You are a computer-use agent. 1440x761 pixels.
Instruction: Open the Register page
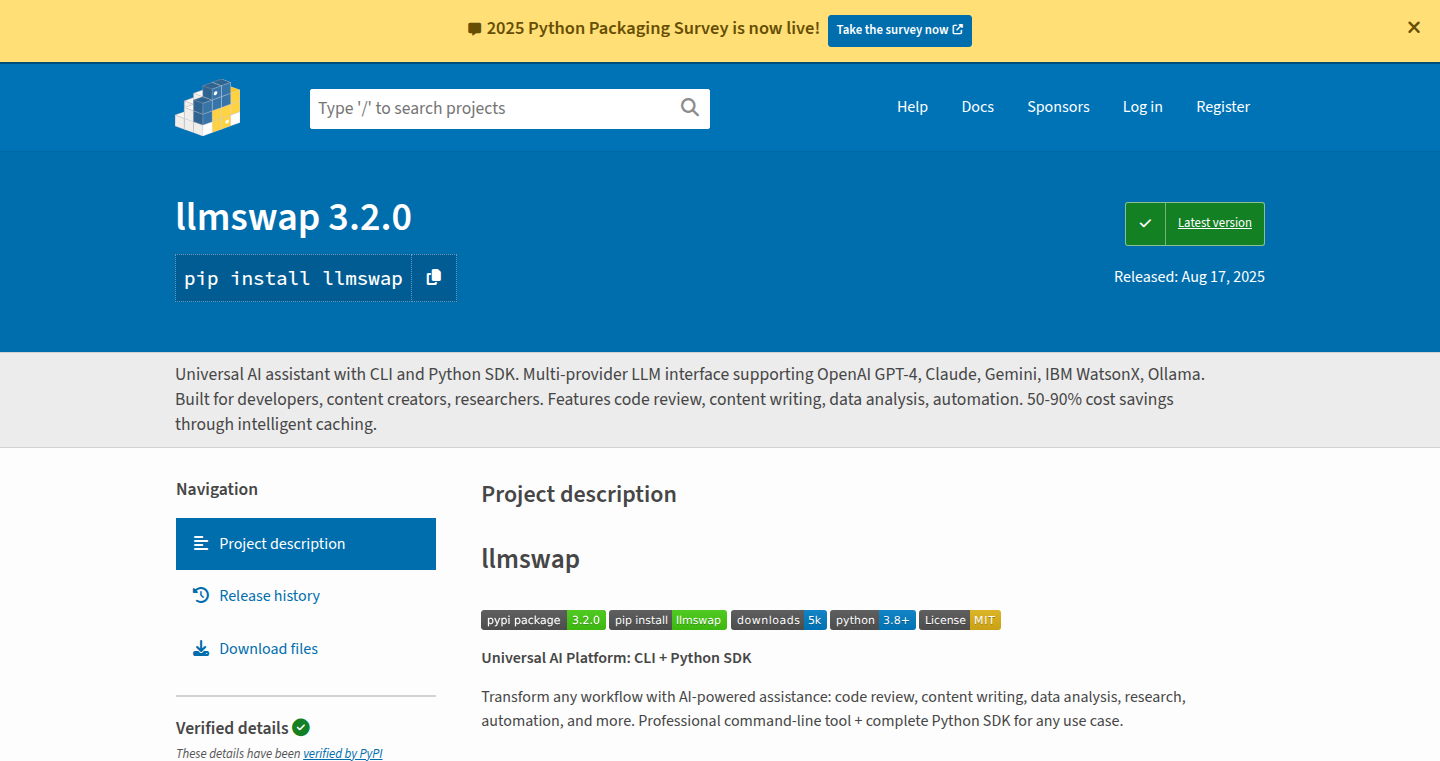tap(1223, 107)
